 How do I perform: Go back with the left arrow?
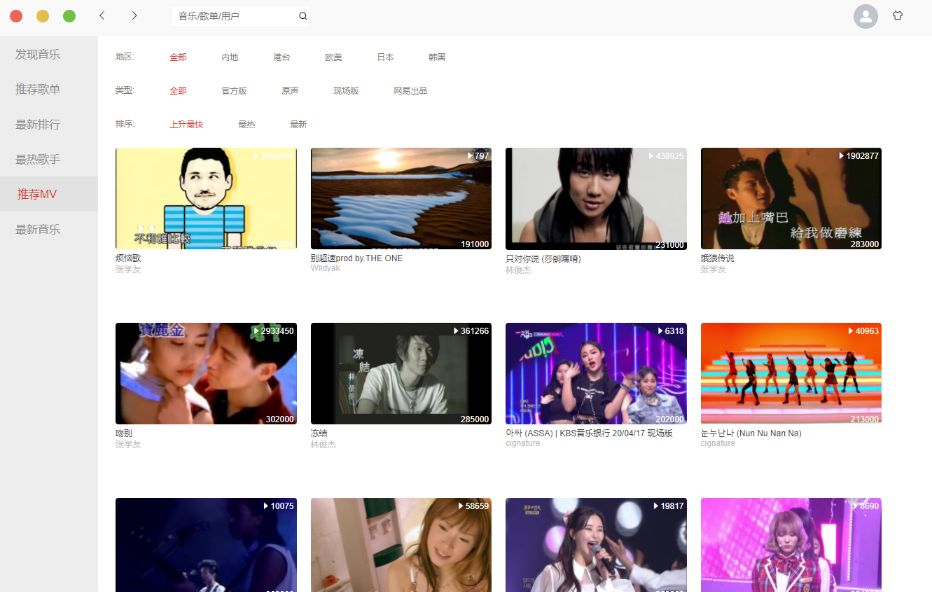point(102,15)
